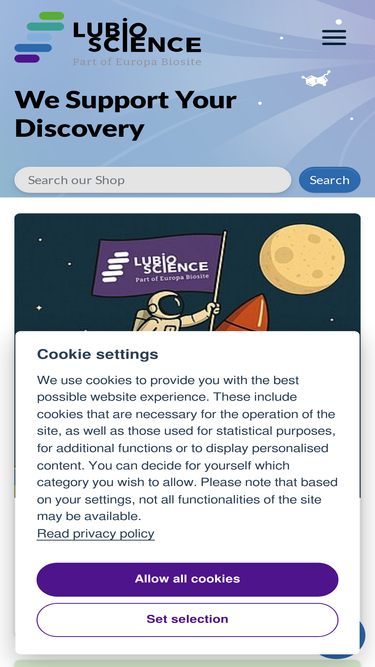The image size is (375, 667).
Task: Click the white molecule graphic in header
Action: [316, 79]
